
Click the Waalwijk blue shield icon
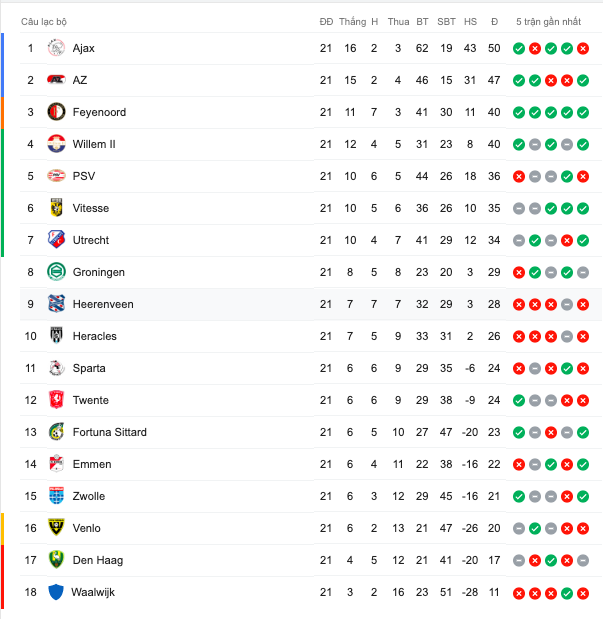56,592
